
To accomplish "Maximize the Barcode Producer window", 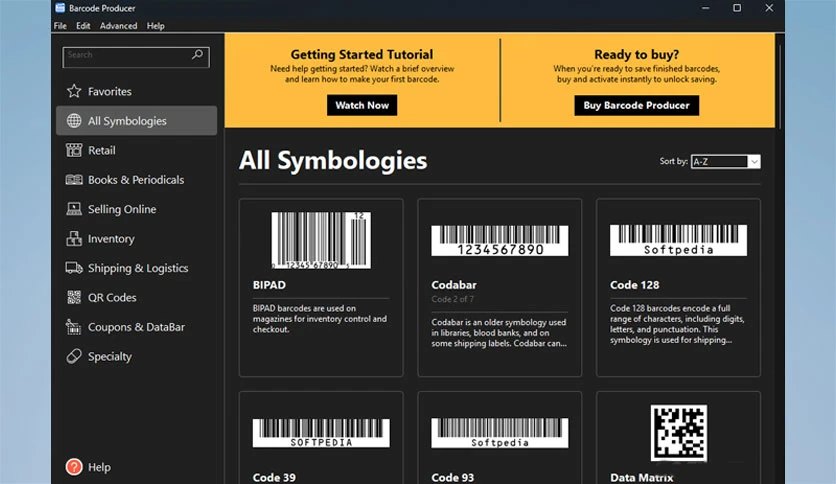I will [x=737, y=8].
